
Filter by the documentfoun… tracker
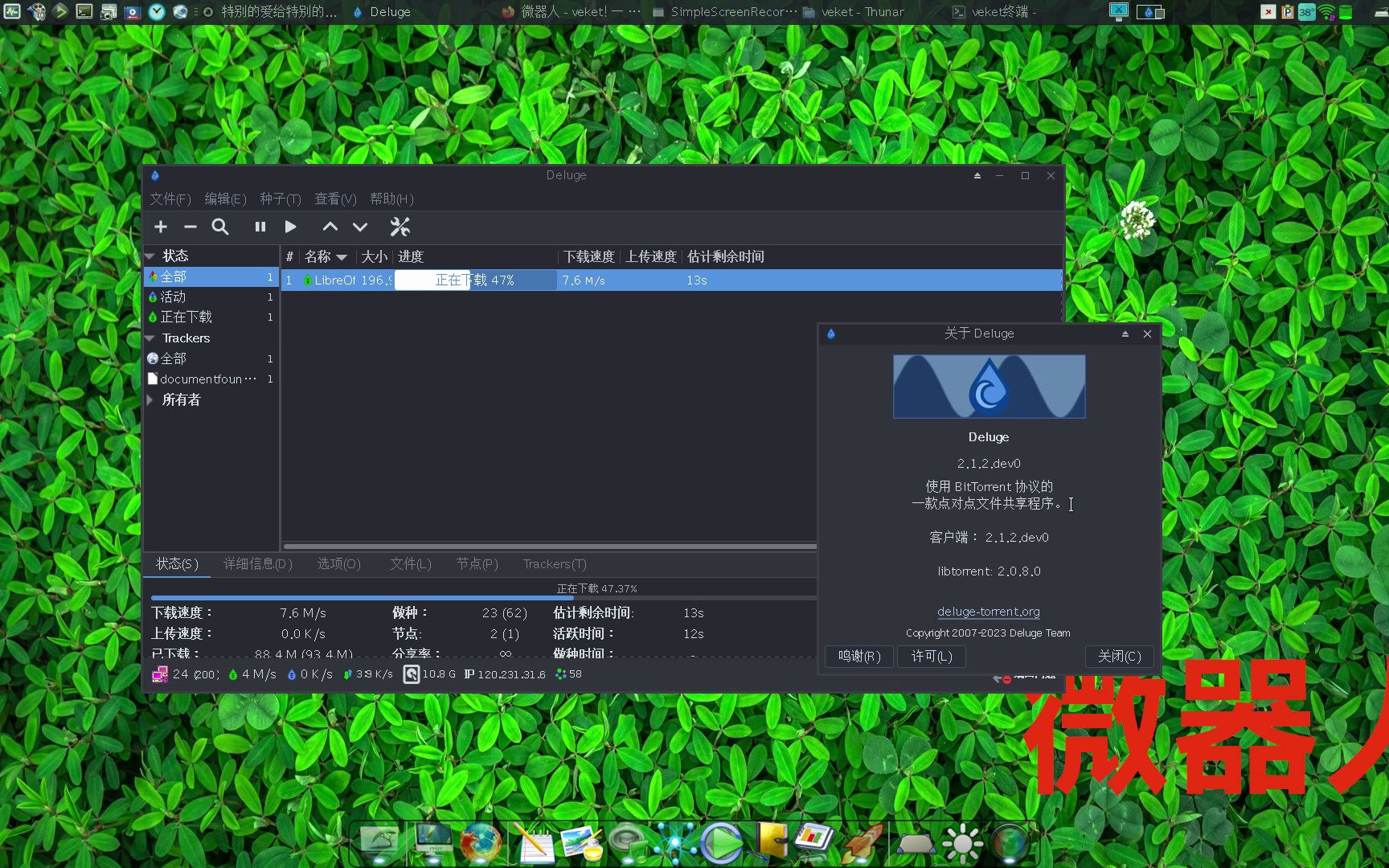(x=211, y=379)
